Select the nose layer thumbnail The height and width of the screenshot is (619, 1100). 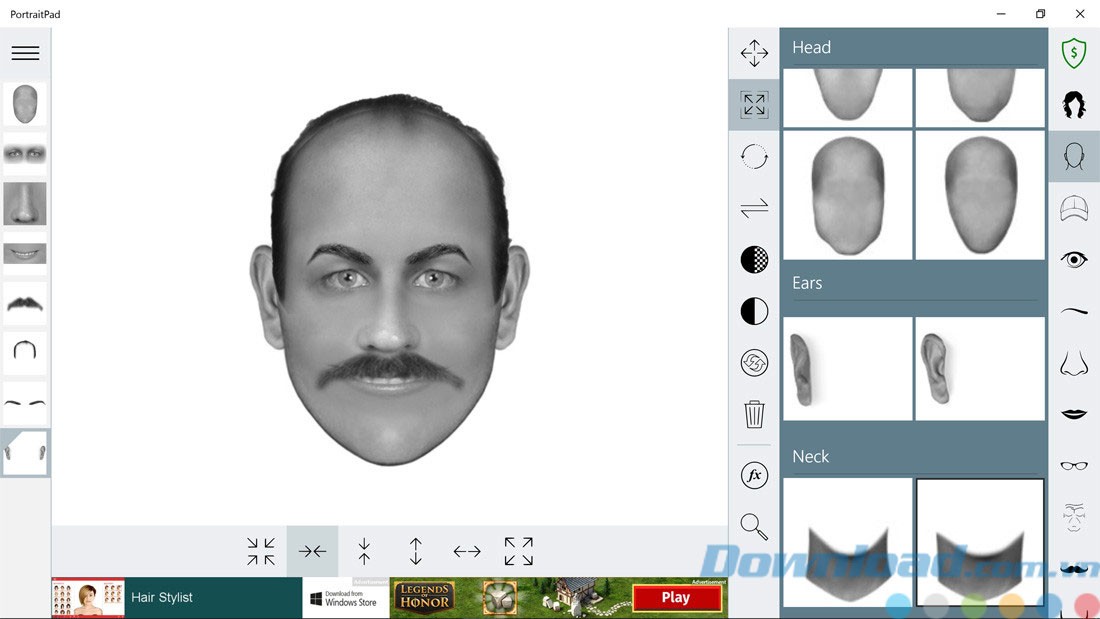[25, 204]
